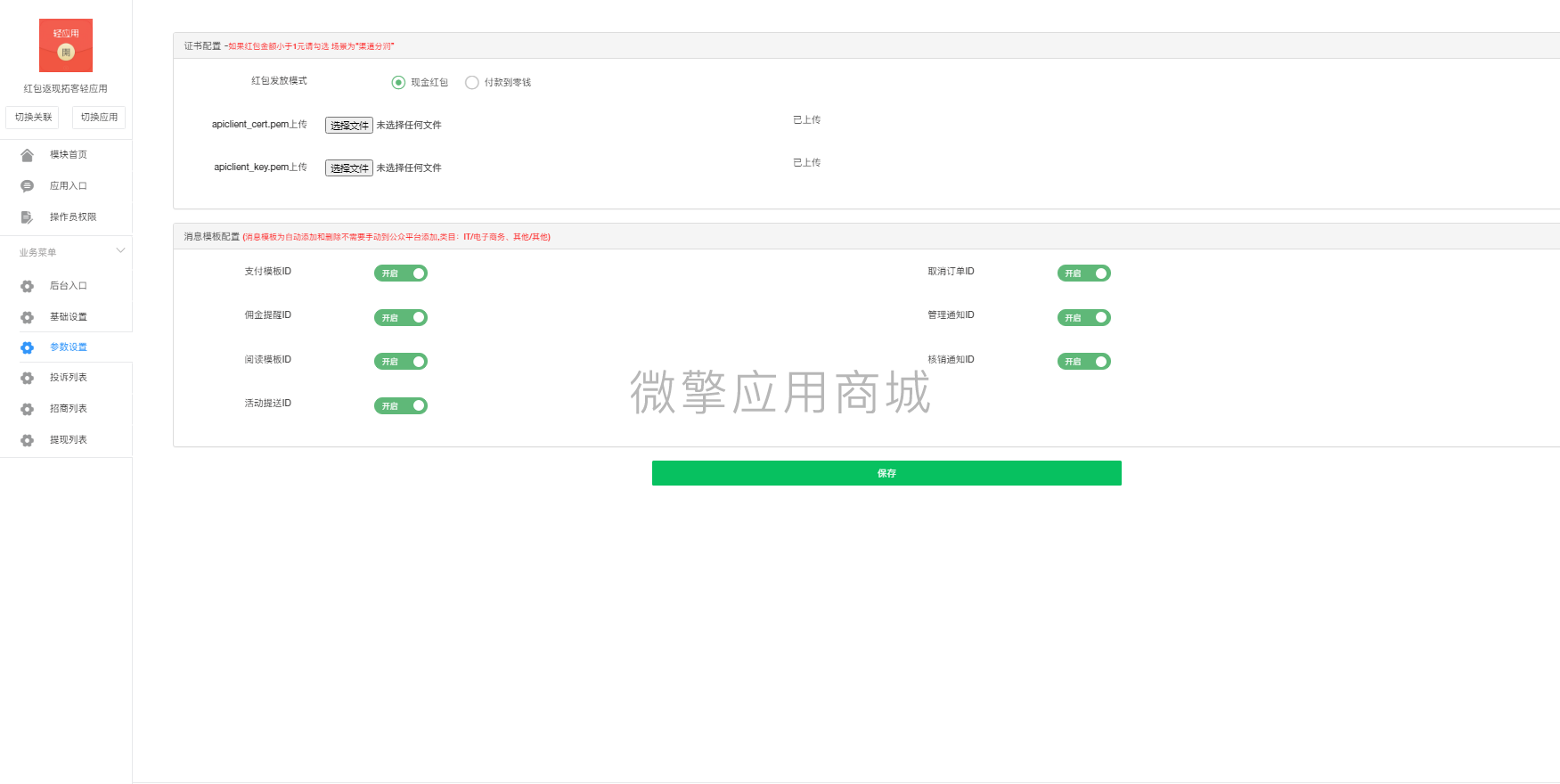Click the gear icon beside 提现列表
This screenshot has height=784, width=1560.
click(27, 440)
